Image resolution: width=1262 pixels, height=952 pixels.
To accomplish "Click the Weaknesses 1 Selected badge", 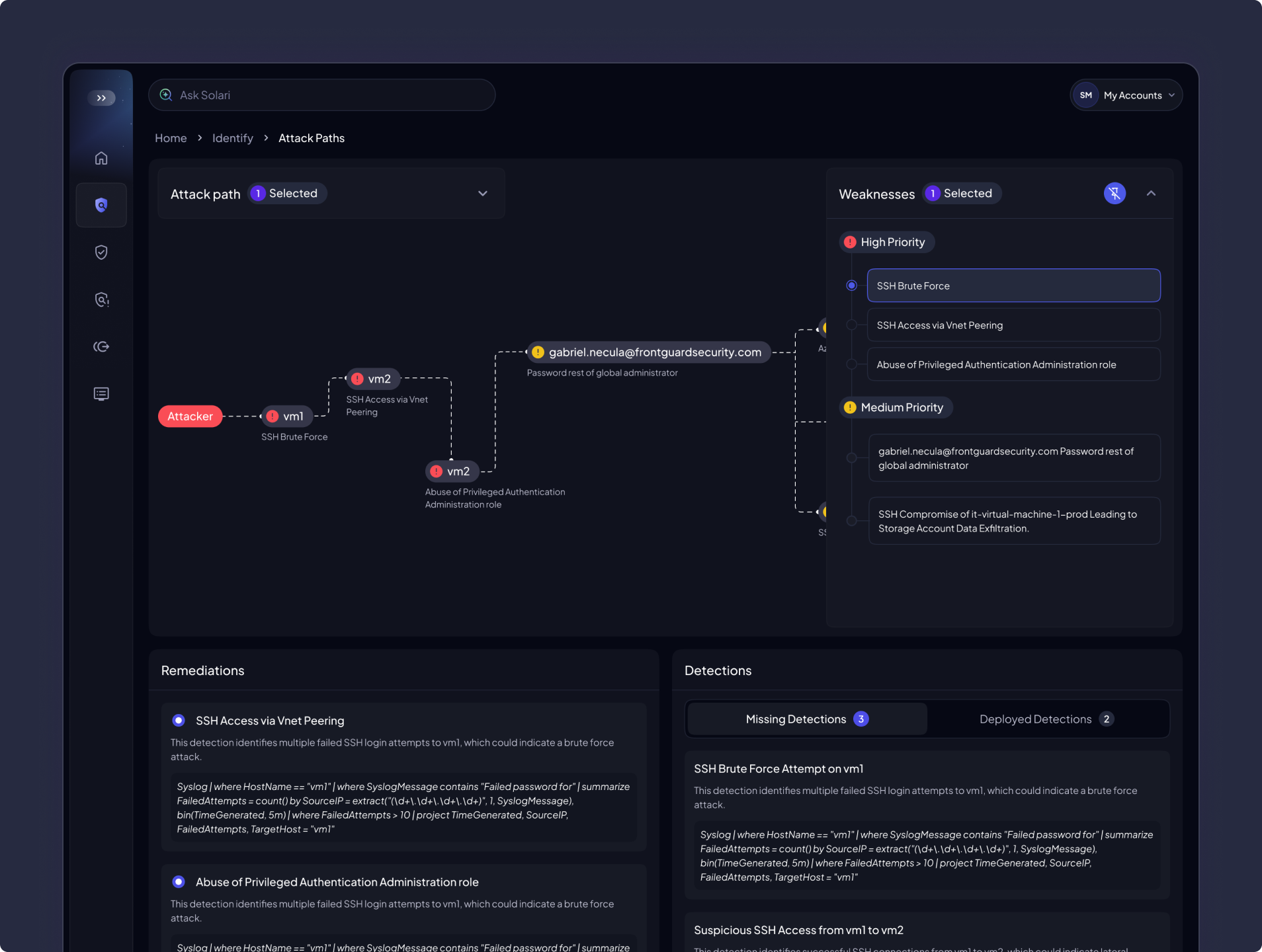I will (962, 194).
